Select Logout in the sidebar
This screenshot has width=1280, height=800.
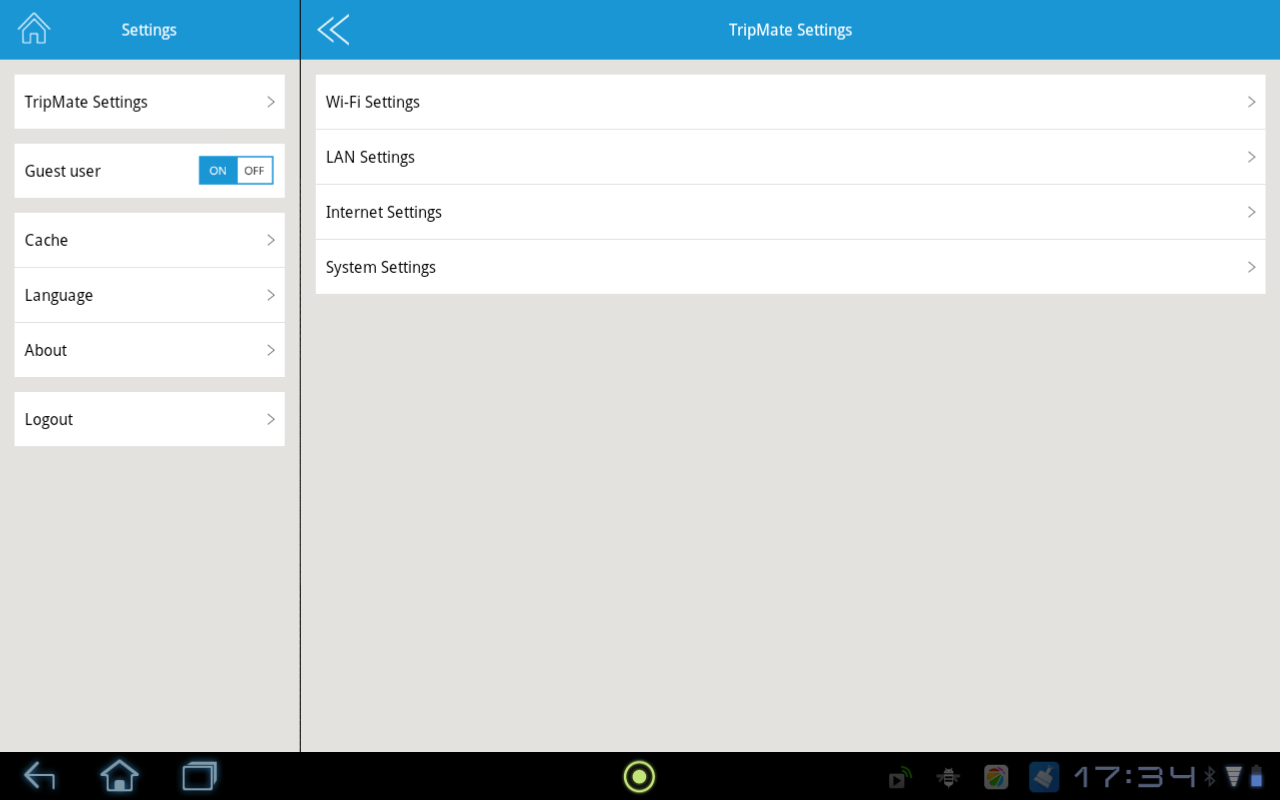(150, 419)
